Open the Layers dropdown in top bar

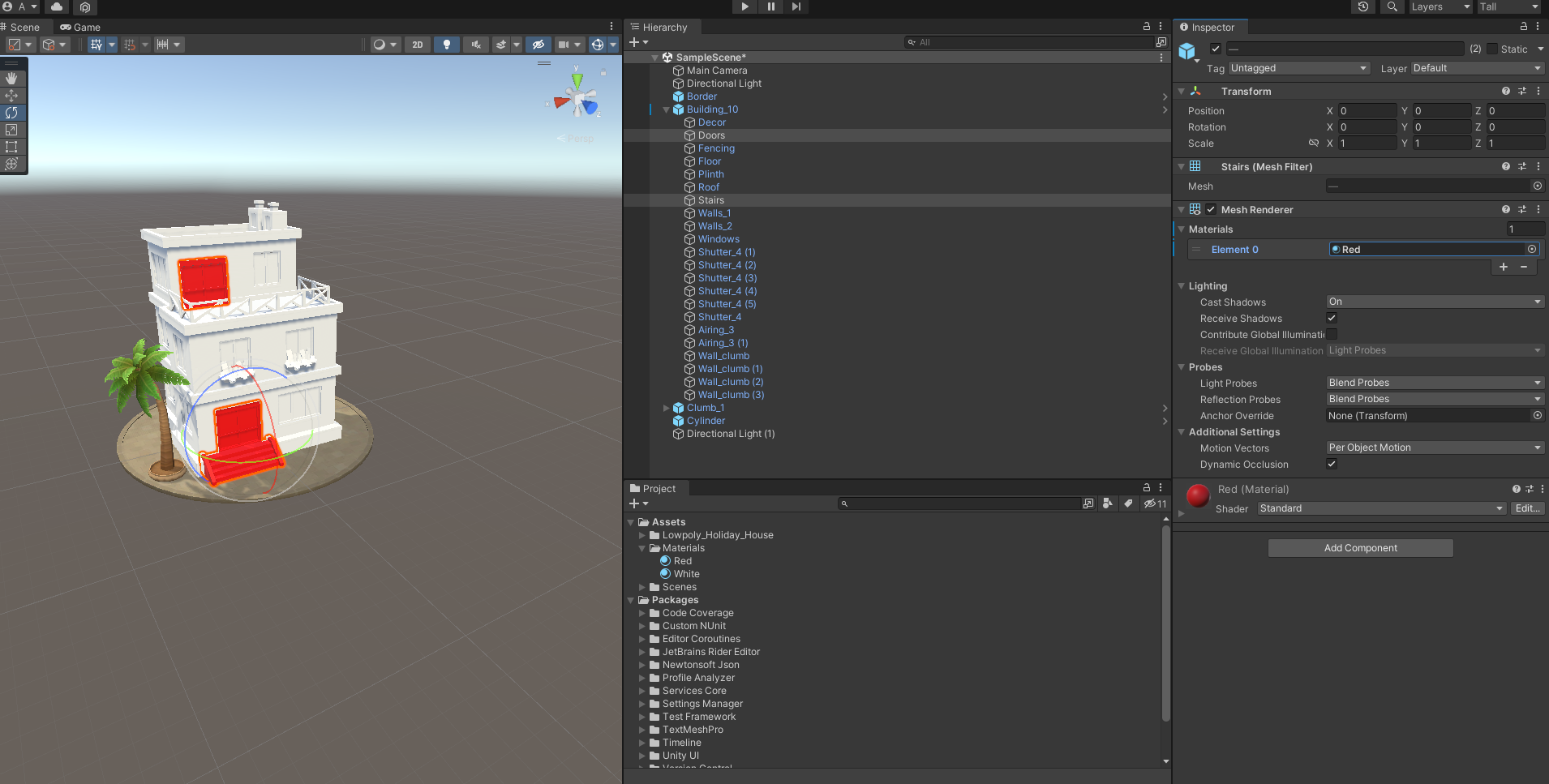click(1440, 6)
